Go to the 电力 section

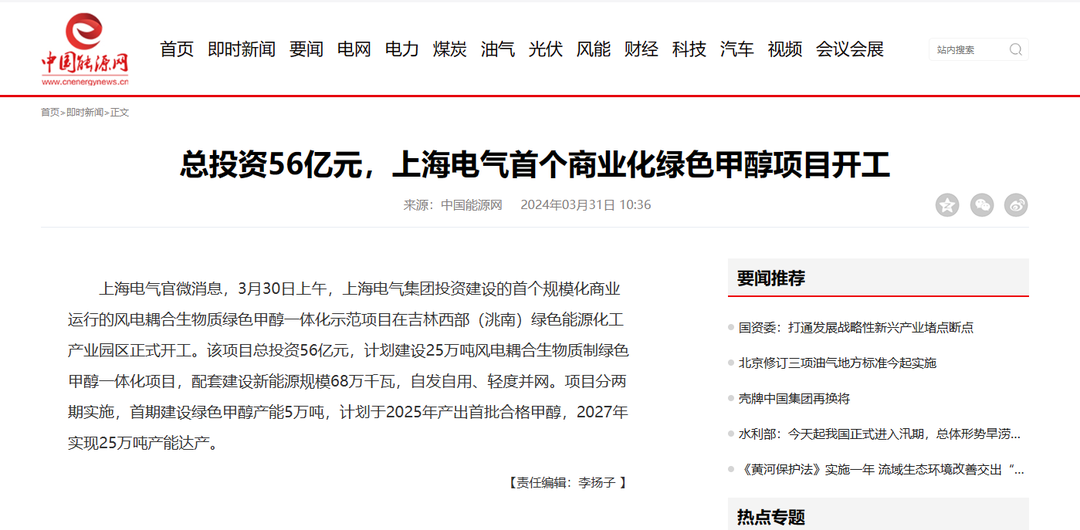coord(402,49)
